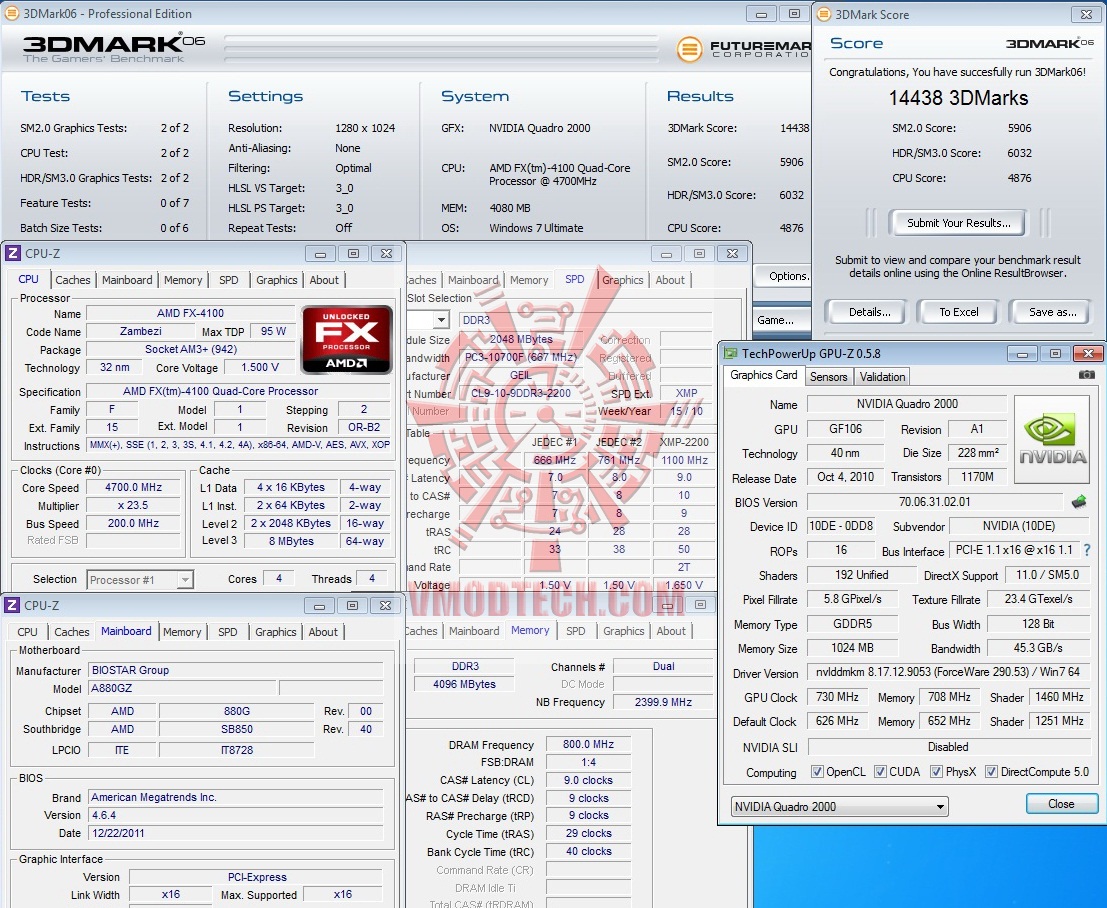Click the Driver Version field in GPU-Z
The width and height of the screenshot is (1107, 908).
(947, 671)
